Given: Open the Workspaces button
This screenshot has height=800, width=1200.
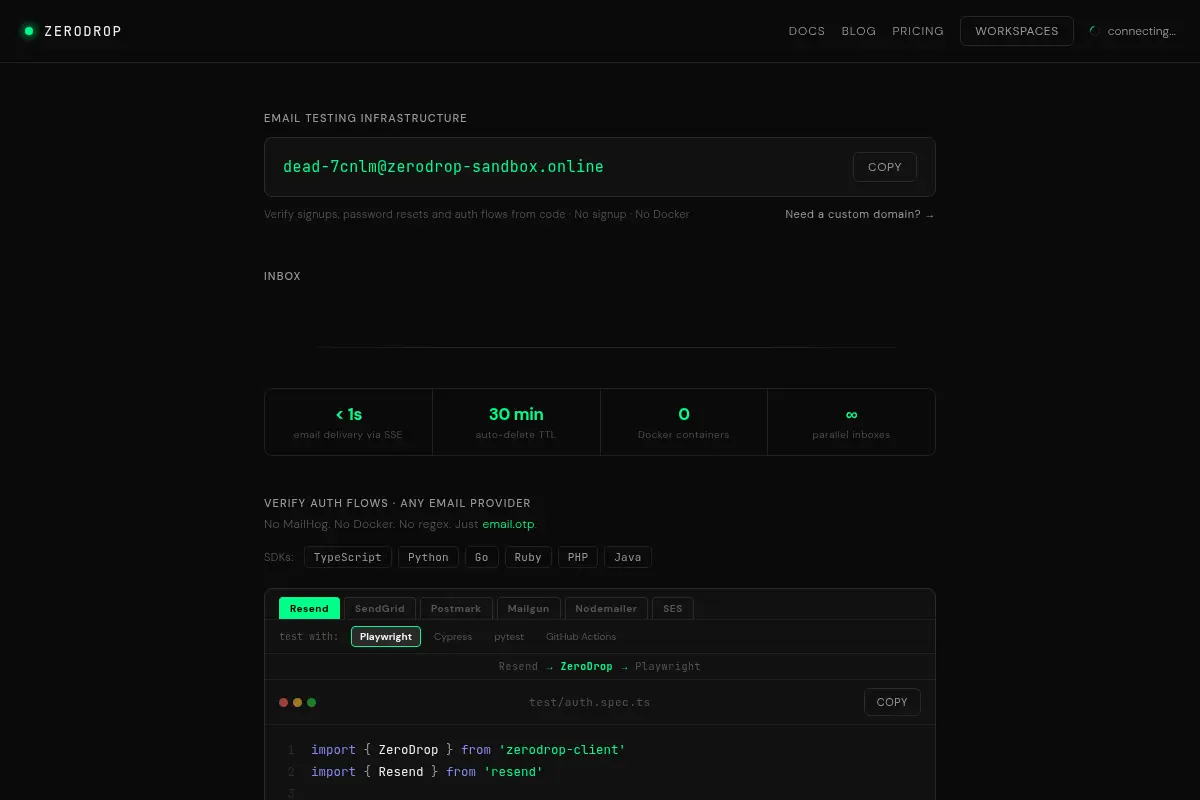Looking at the screenshot, I should (1017, 31).
